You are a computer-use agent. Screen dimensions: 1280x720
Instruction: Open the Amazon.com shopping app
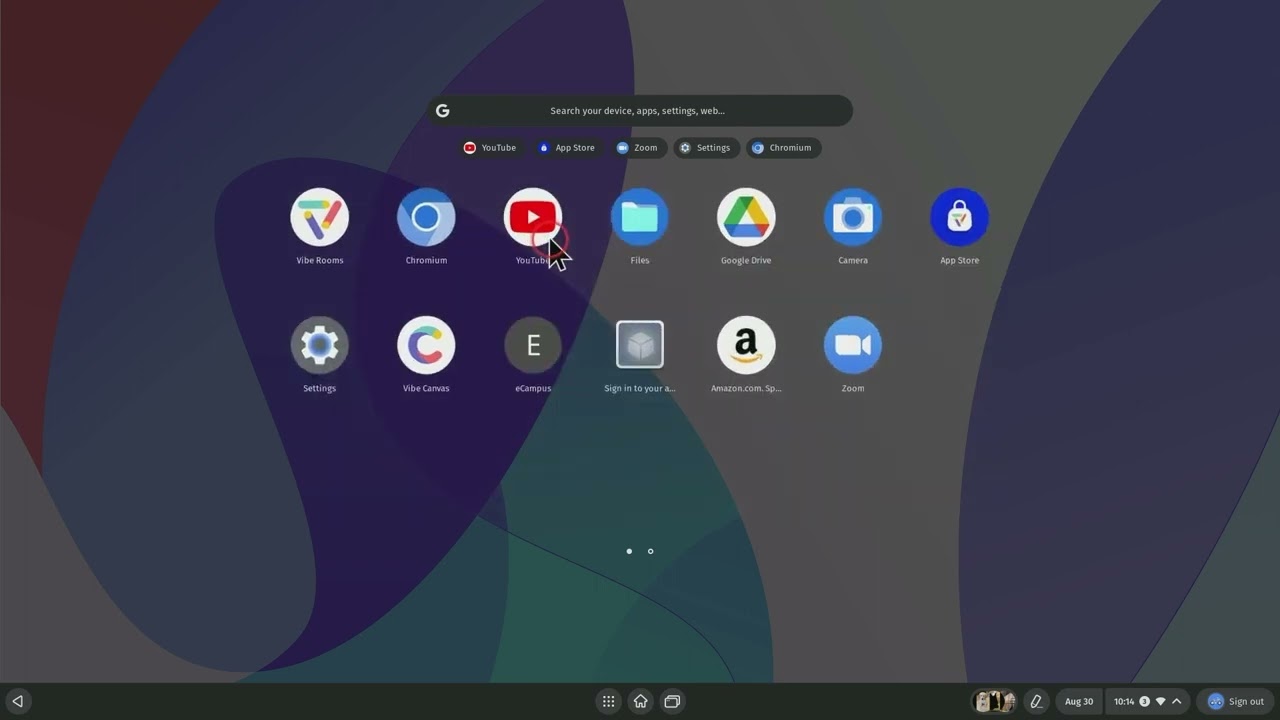[746, 345]
